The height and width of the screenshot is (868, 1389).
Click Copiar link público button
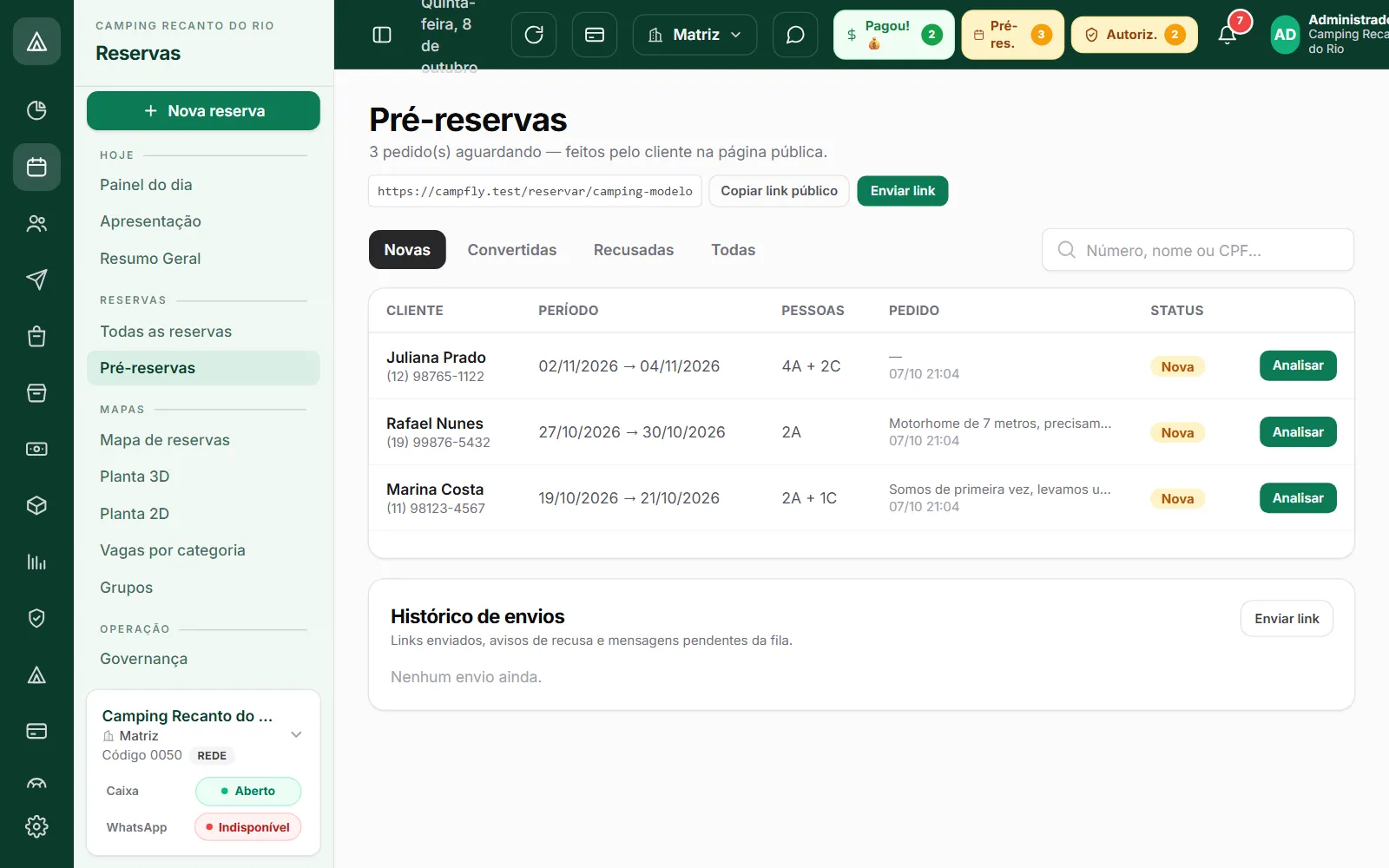tap(779, 191)
